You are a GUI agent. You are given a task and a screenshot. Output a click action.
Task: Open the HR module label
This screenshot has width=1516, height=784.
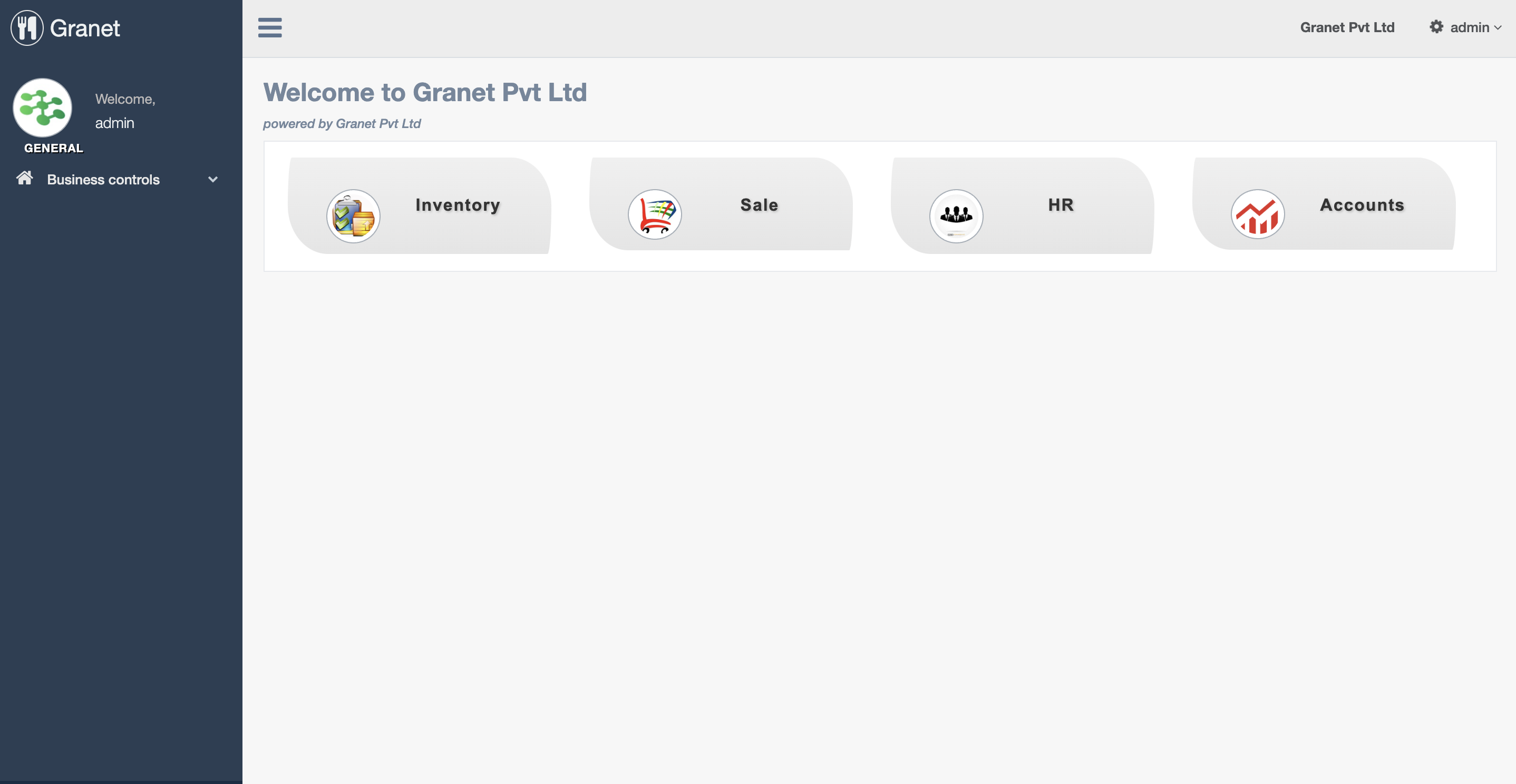tap(1061, 204)
